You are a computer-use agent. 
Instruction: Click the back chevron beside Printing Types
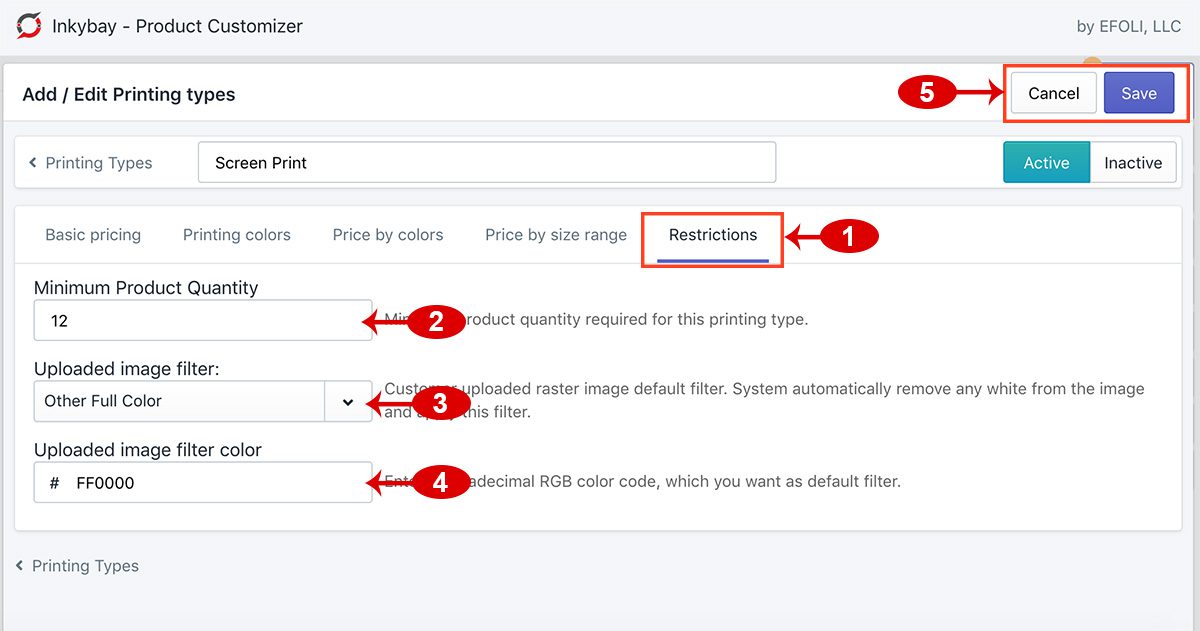30,162
